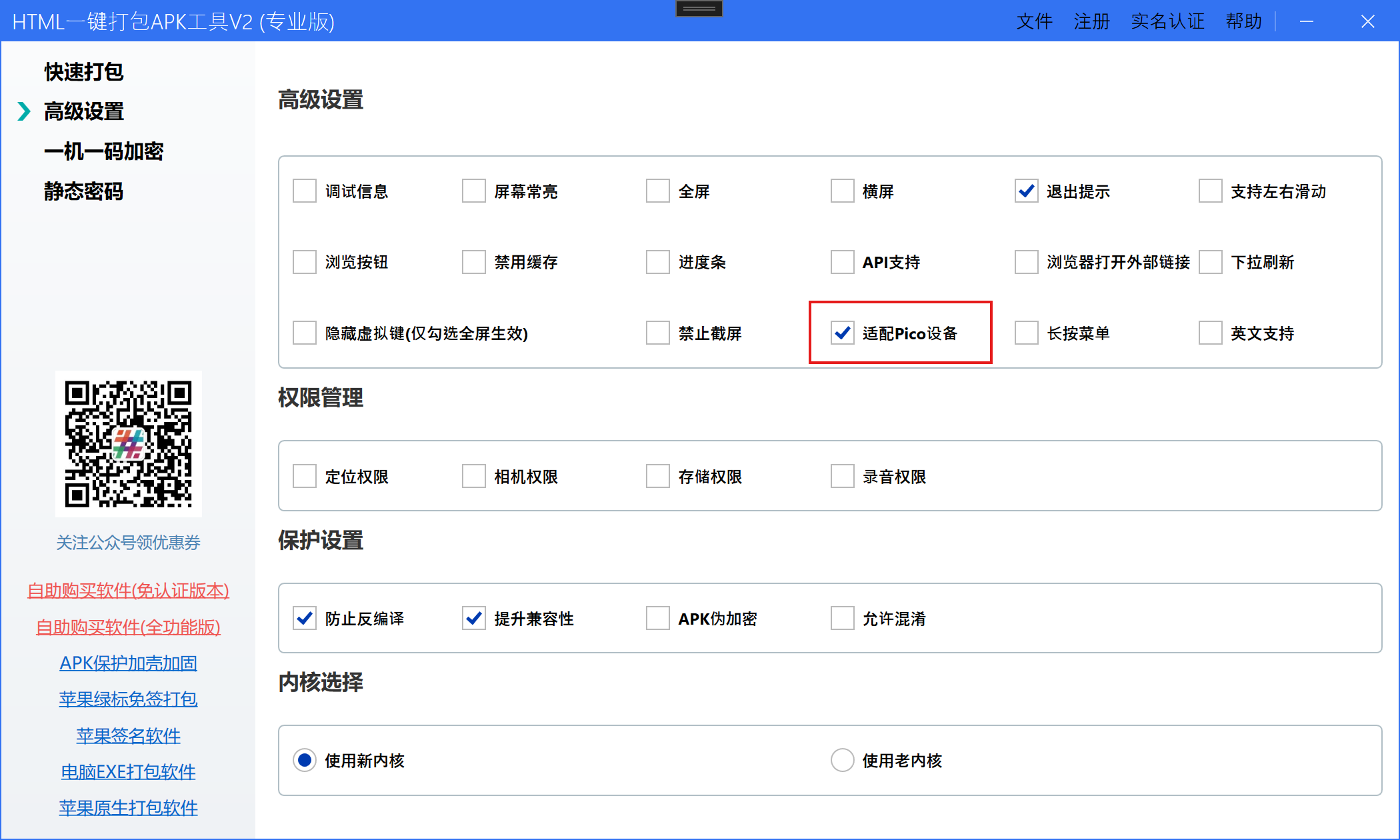Screen dimensions: 1400x840
Task: Open the 实名认证 menu item
Action: point(1167,22)
